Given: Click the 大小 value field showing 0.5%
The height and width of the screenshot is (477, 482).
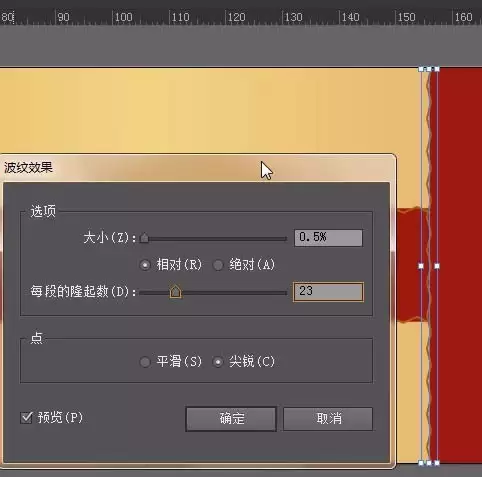Looking at the screenshot, I should pos(328,238).
